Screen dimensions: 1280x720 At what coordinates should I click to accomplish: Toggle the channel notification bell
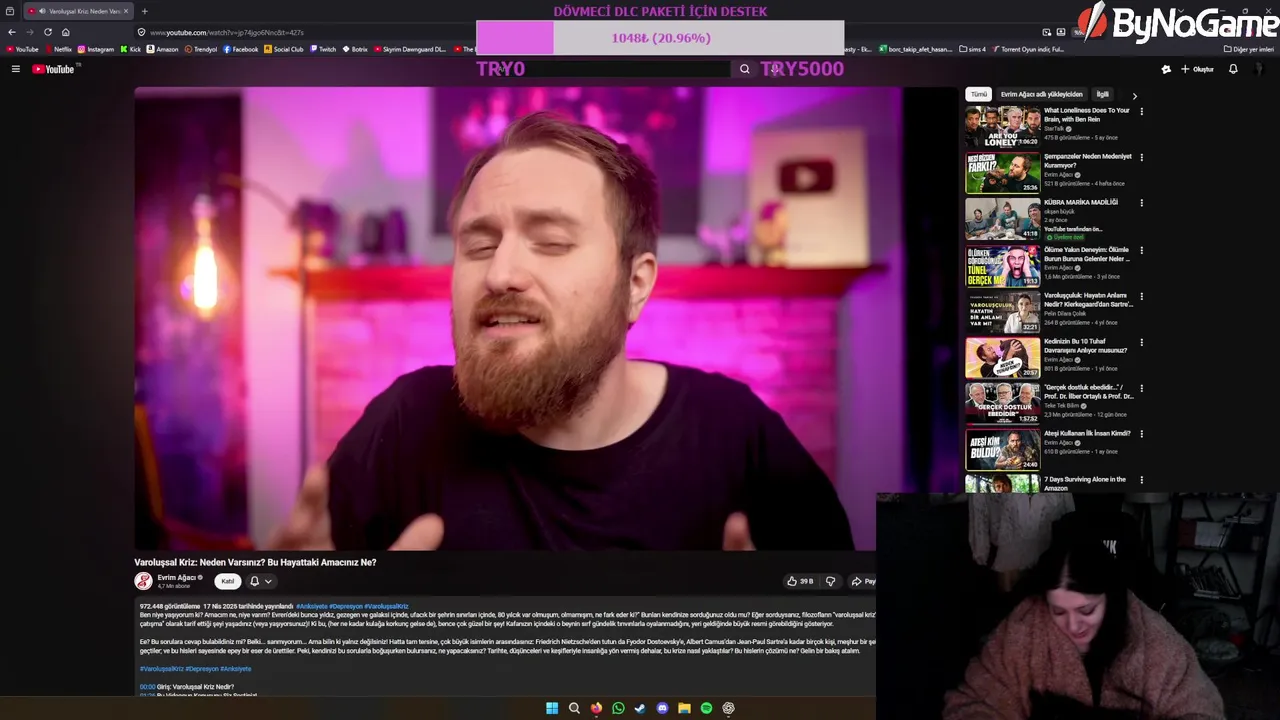coord(254,581)
